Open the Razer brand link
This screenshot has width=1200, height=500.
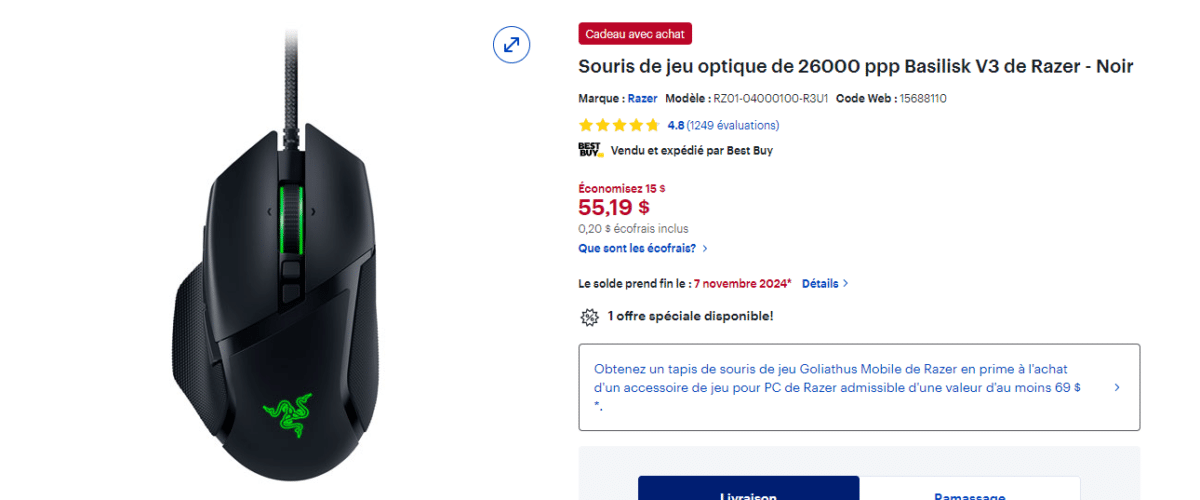point(642,98)
